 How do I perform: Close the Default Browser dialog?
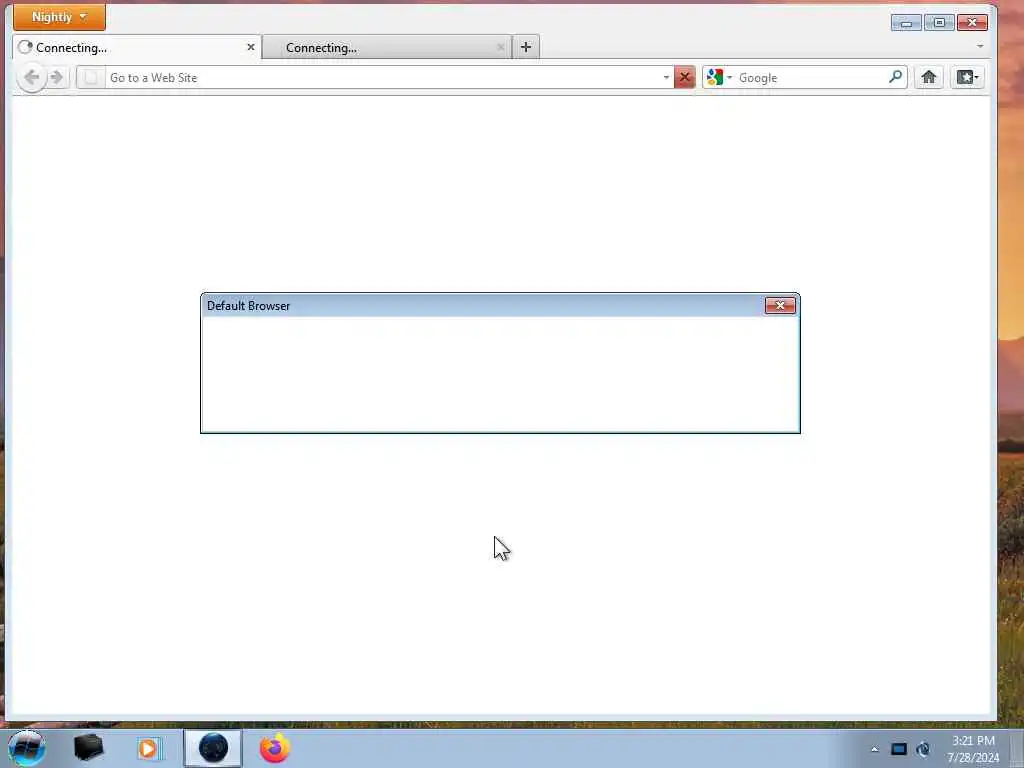780,306
